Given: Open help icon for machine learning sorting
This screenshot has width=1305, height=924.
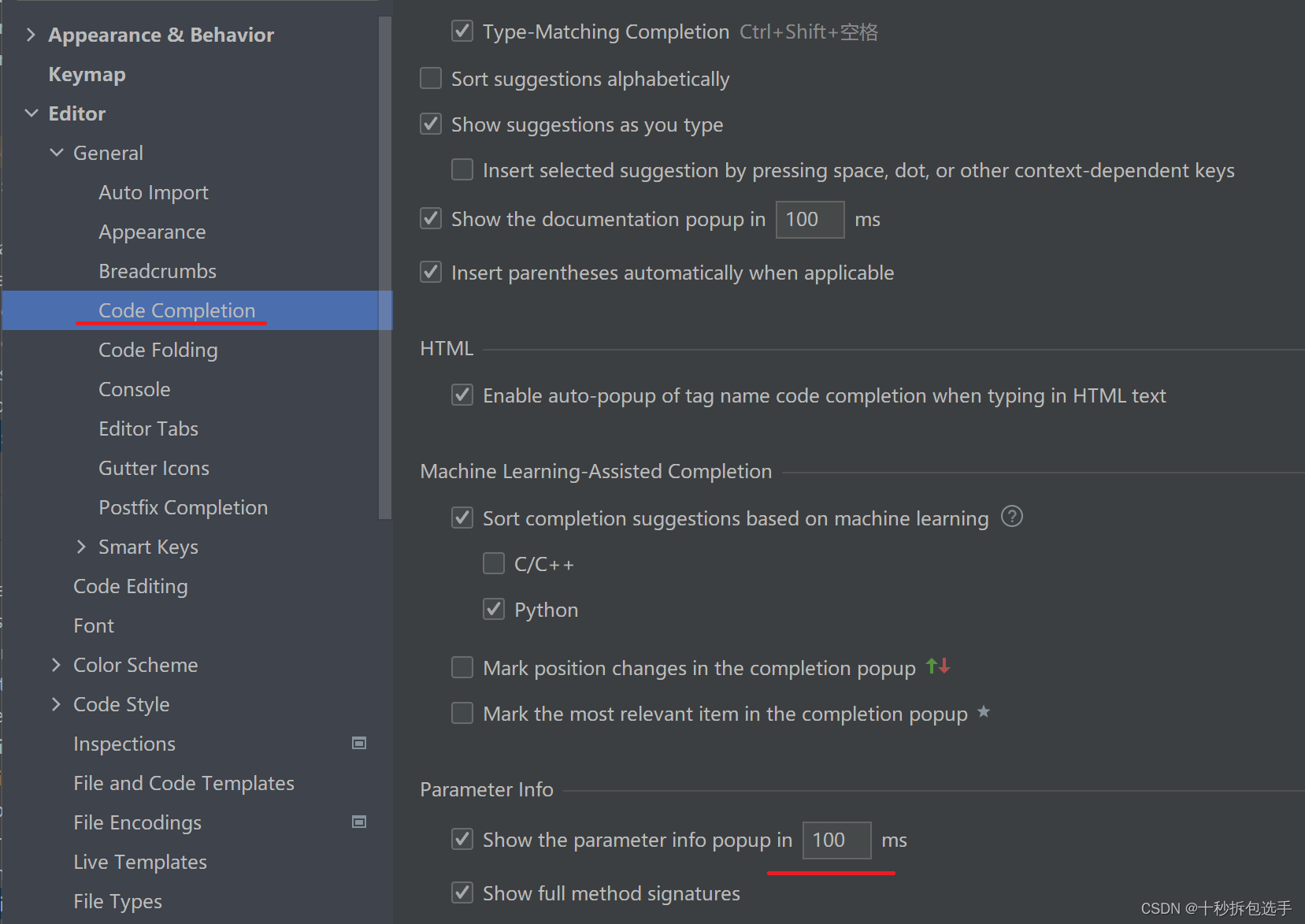Looking at the screenshot, I should click(x=1011, y=517).
